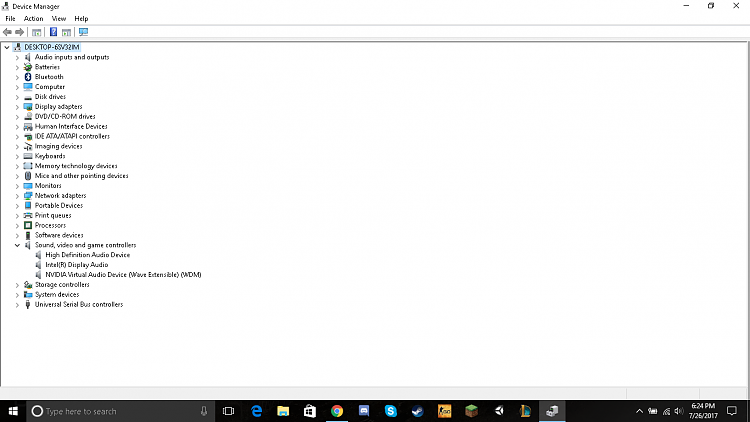Select Intel(R) Display Audio device

(x=77, y=265)
